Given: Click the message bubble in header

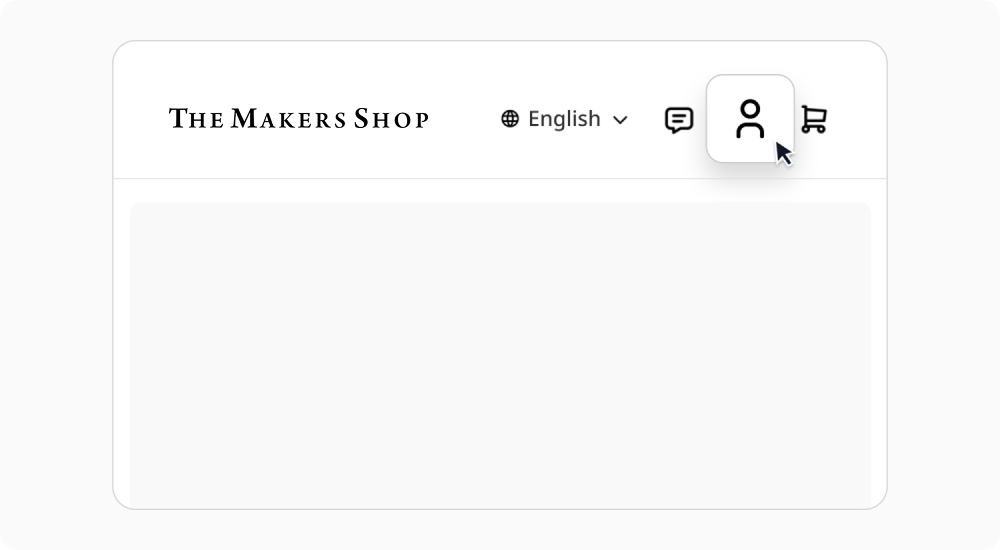Looking at the screenshot, I should tap(679, 120).
